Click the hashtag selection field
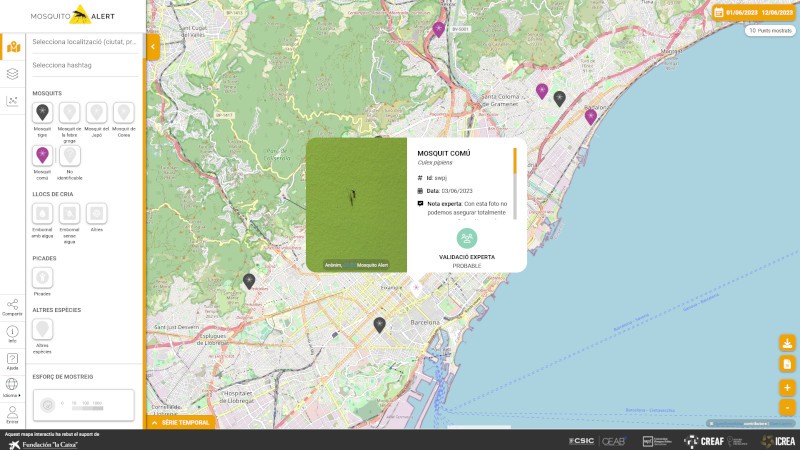This screenshot has height=450, width=800. click(x=85, y=65)
